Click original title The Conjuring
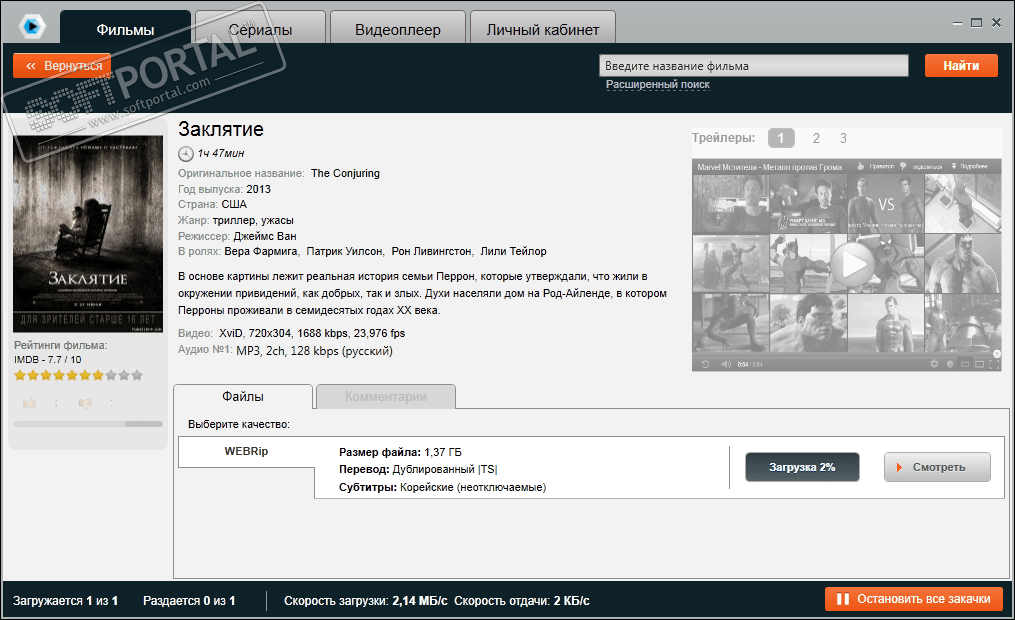Image resolution: width=1015 pixels, height=620 pixels. pos(345,173)
